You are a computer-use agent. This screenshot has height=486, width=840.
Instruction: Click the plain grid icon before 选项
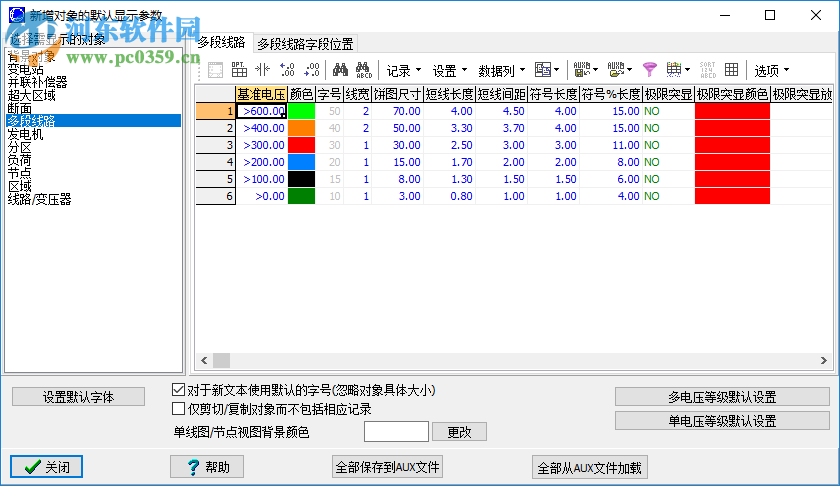[731, 70]
